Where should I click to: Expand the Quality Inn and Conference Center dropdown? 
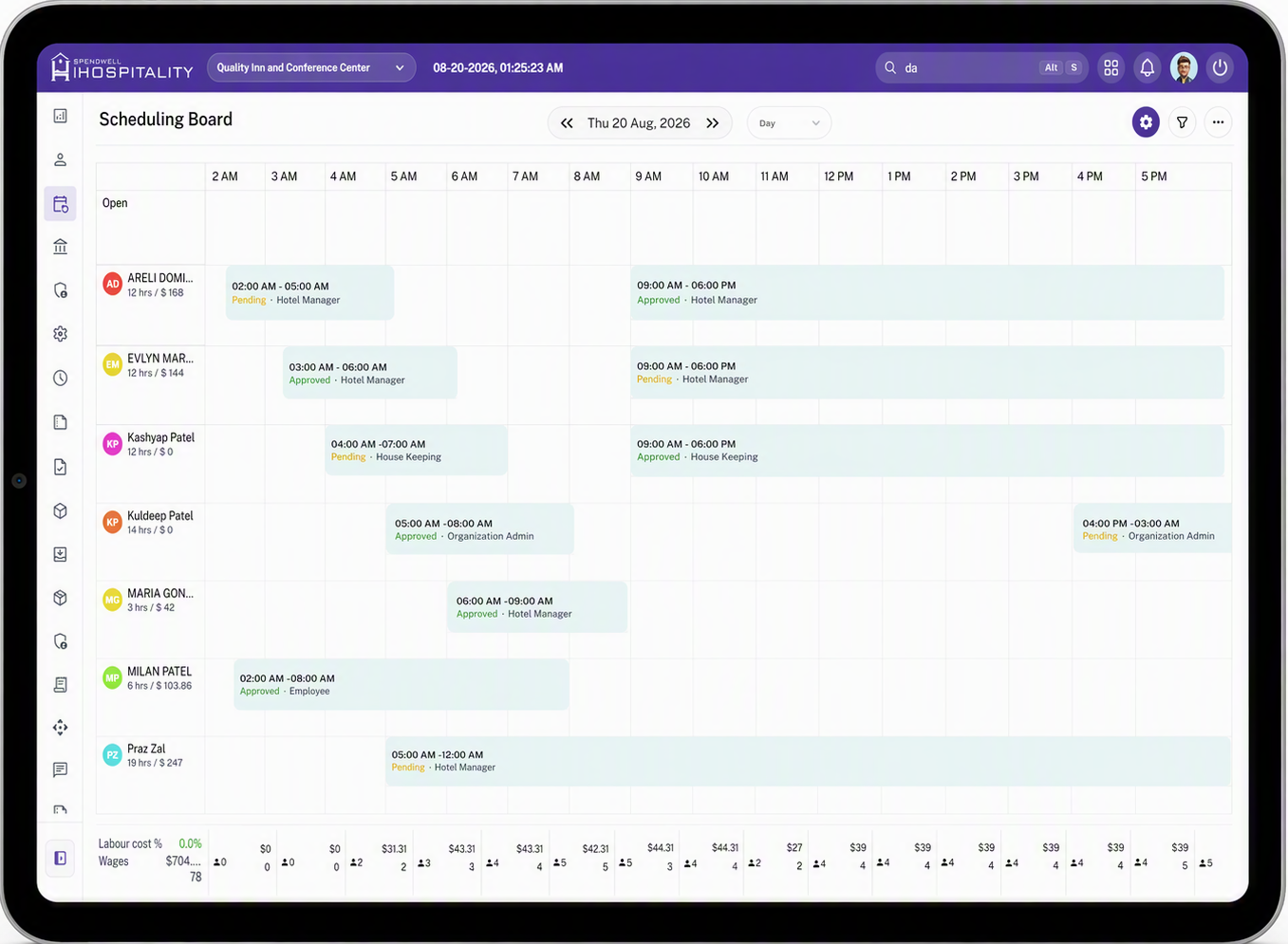(311, 67)
